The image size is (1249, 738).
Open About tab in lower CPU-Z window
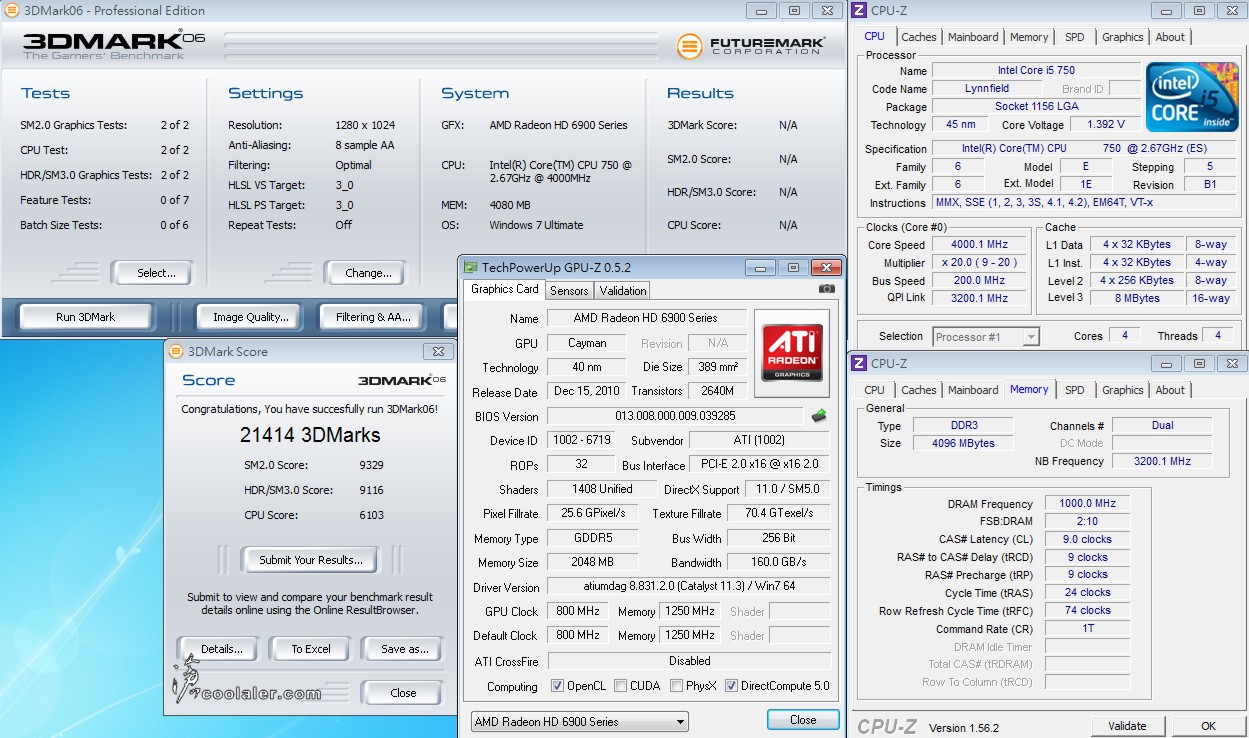(1170, 390)
